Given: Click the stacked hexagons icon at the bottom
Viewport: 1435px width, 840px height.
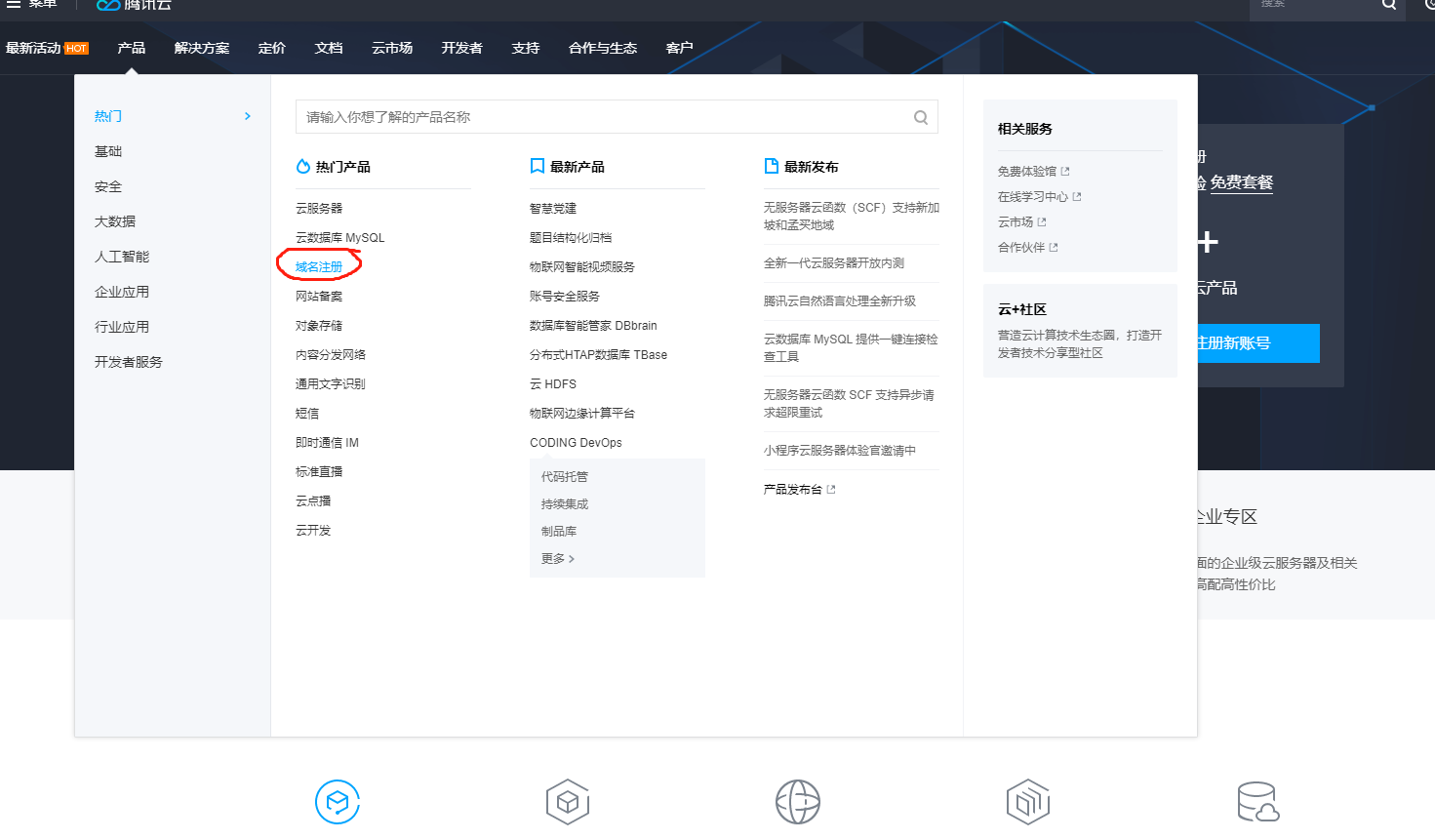Looking at the screenshot, I should click(x=1027, y=802).
